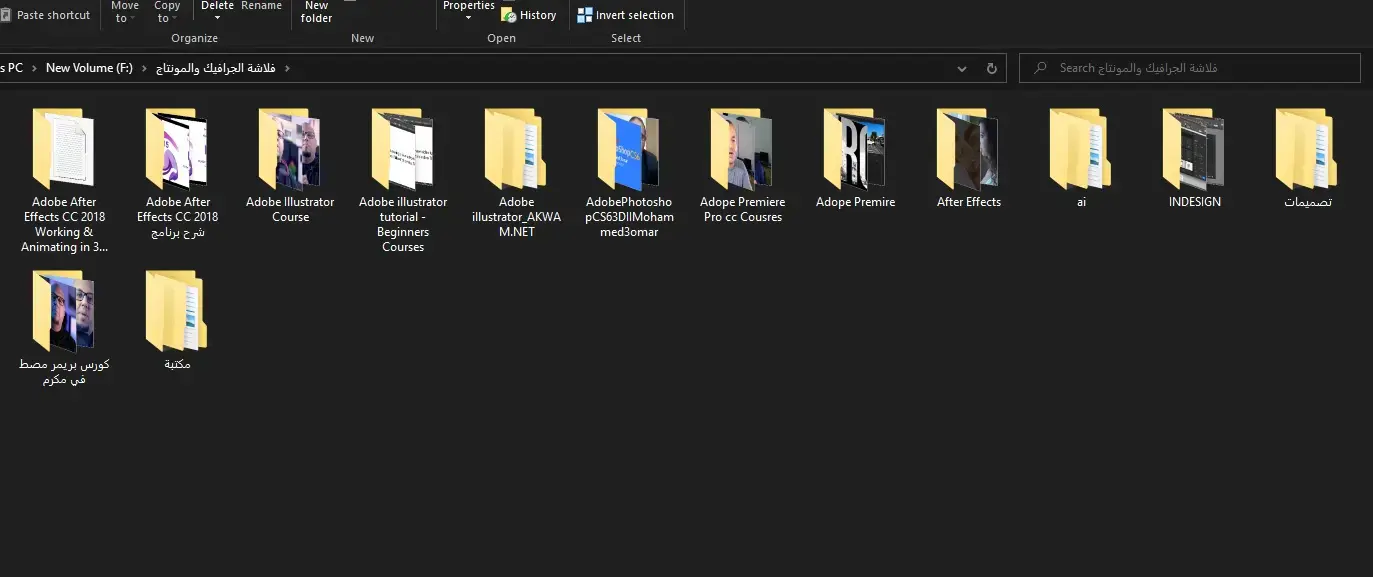
Task: Select the AdobePhotoshopCS63DIIMohammed3omar folder
Action: point(629,173)
